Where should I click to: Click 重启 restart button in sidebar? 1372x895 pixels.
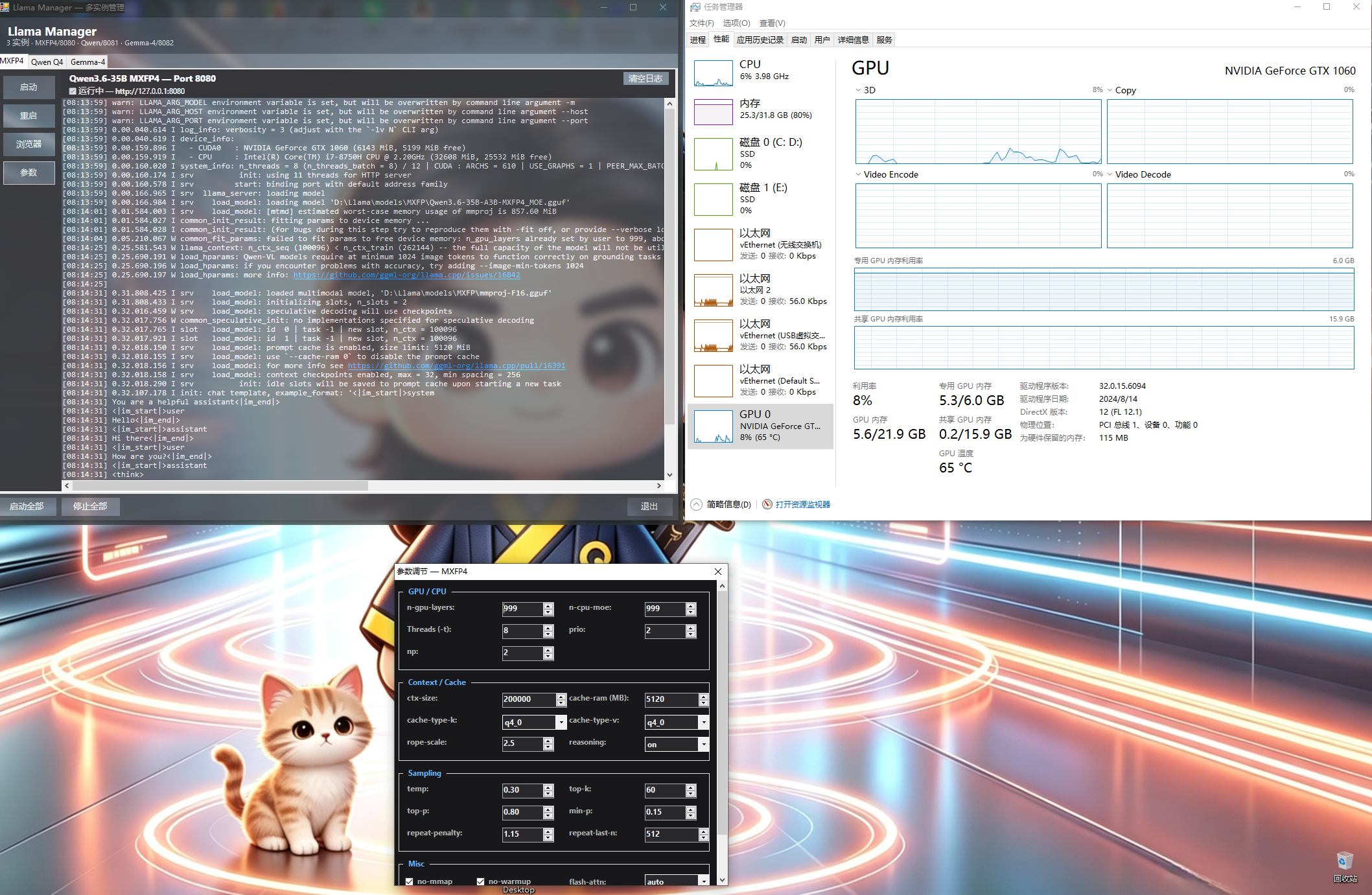pyautogui.click(x=29, y=115)
